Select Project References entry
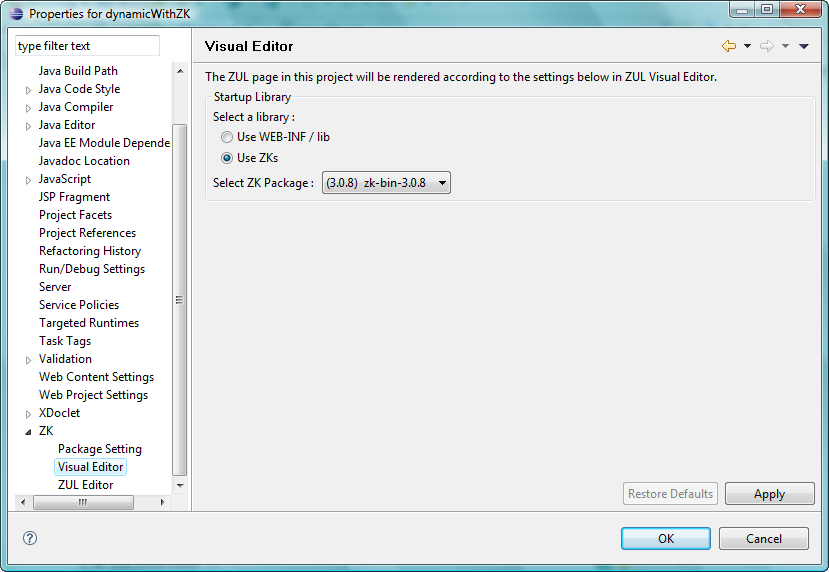This screenshot has height=572, width=829. pyautogui.click(x=87, y=233)
